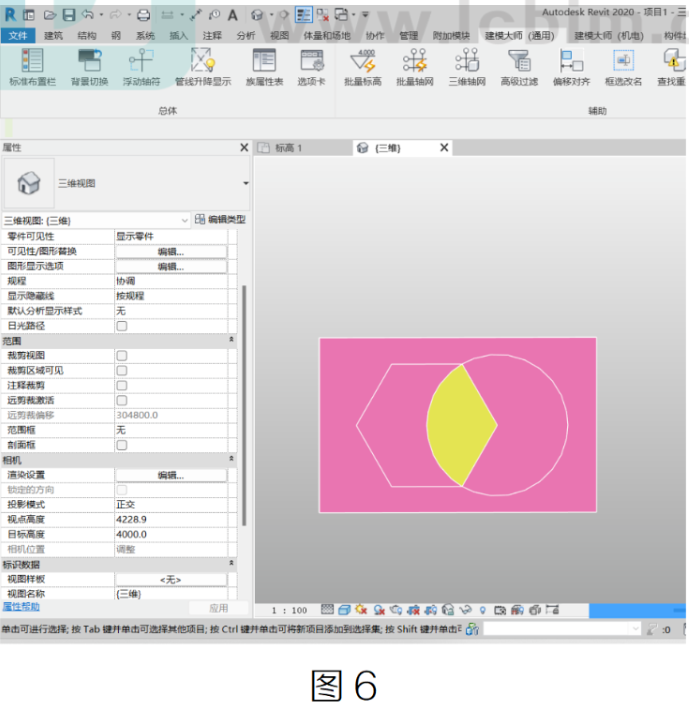
Task: Click the 视图样板 <无> button
Action: coord(171,579)
